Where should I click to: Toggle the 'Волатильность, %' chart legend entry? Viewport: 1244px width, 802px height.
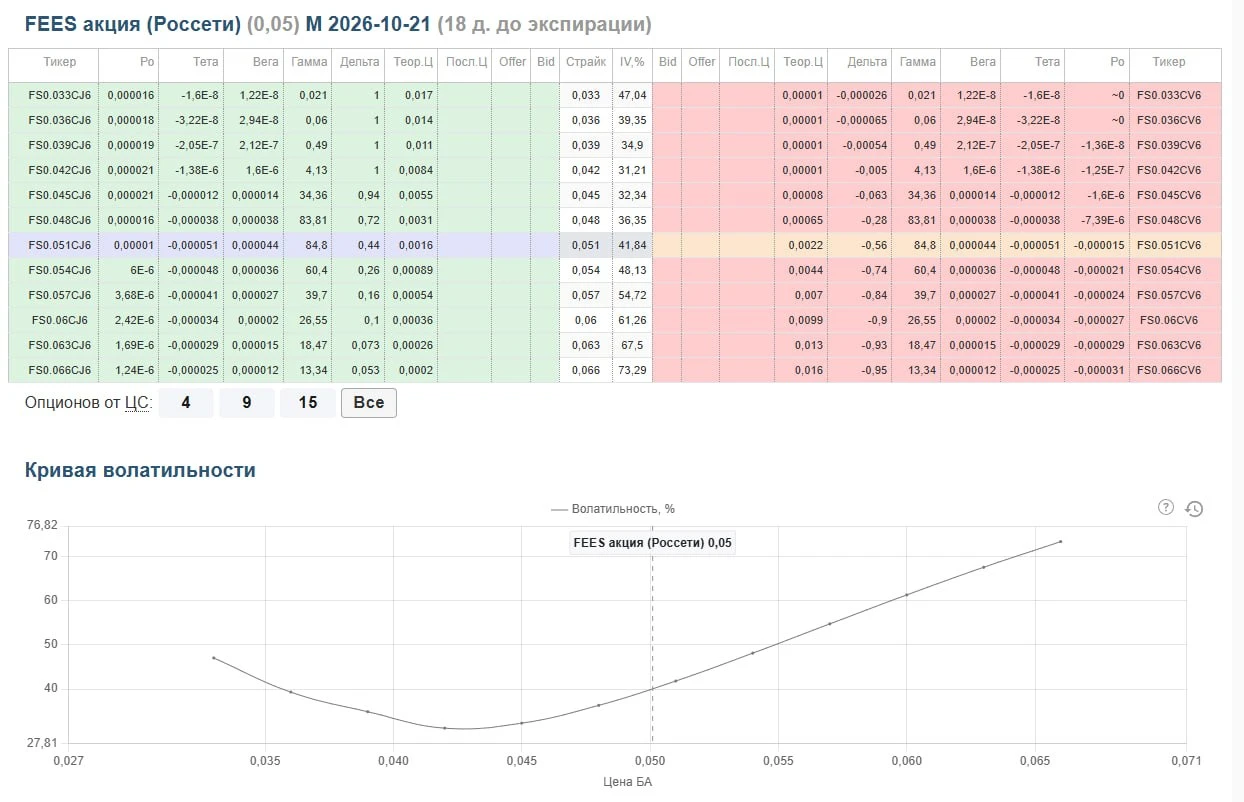pyautogui.click(x=613, y=509)
